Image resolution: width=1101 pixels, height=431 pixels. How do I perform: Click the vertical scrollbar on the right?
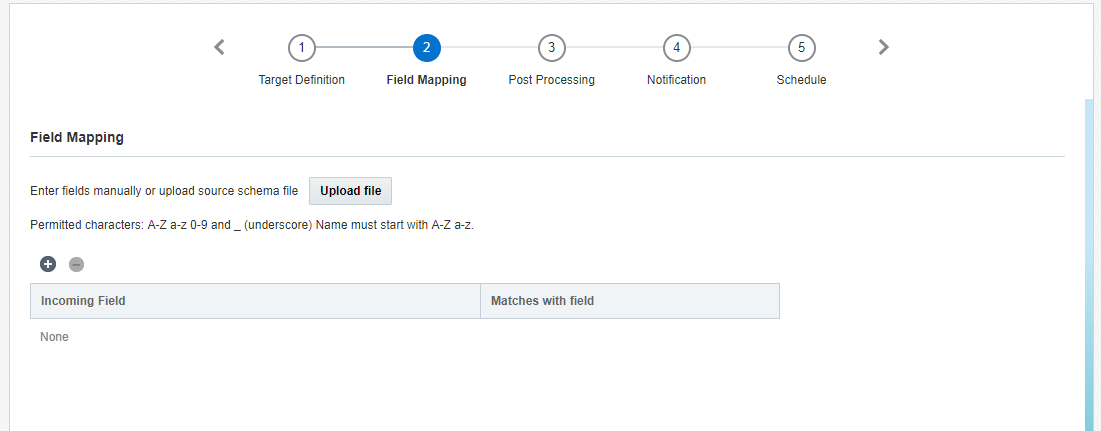(x=1089, y=265)
